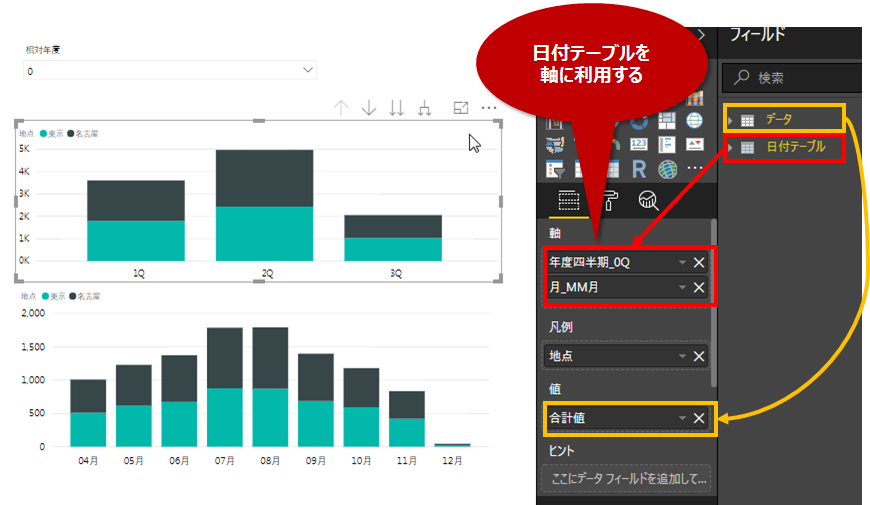Select the filled map visualization icon
The height and width of the screenshot is (505, 870).
click(x=554, y=145)
